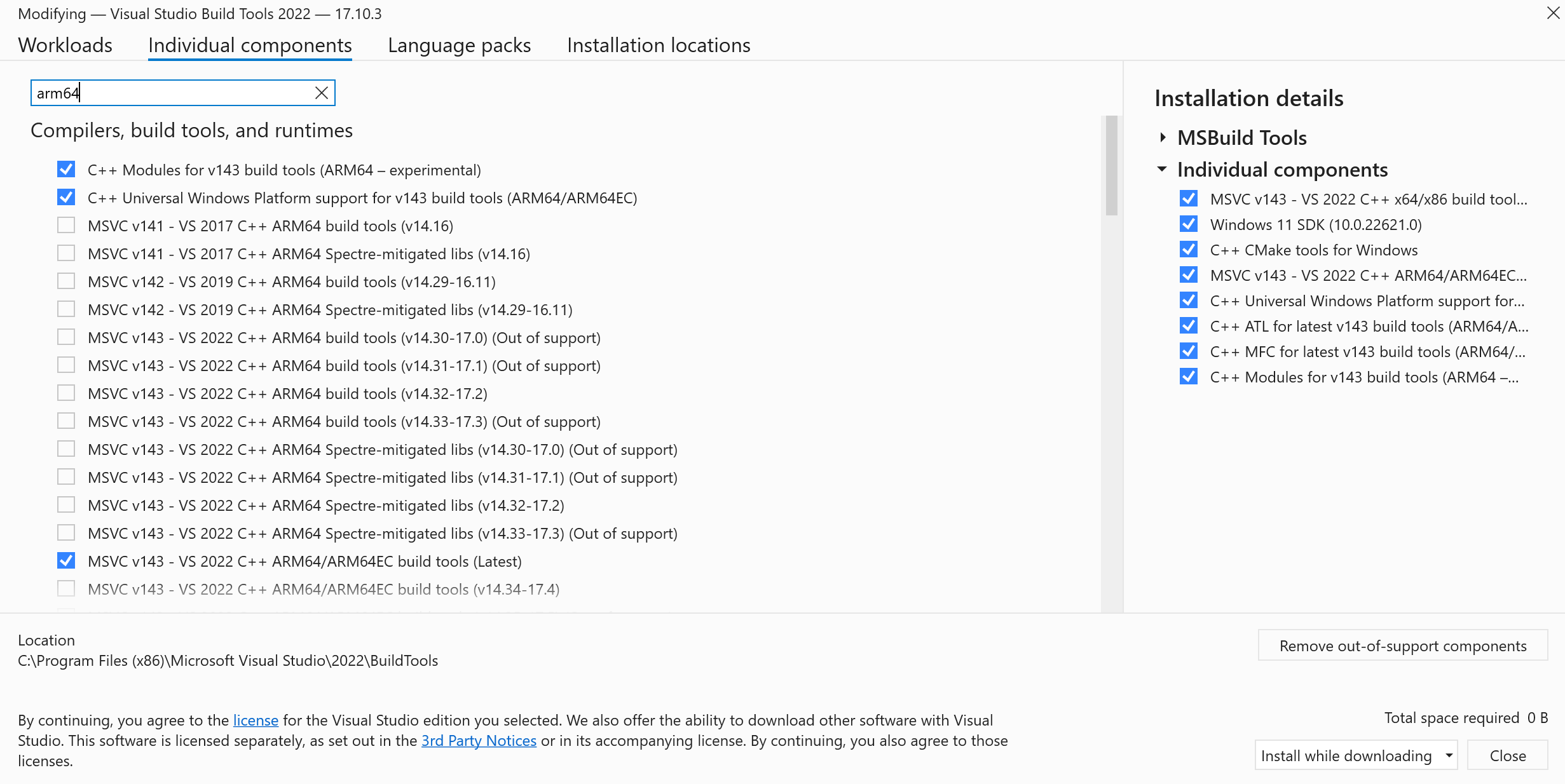
Task: Clear the arm64 search box with X
Action: pos(322,93)
